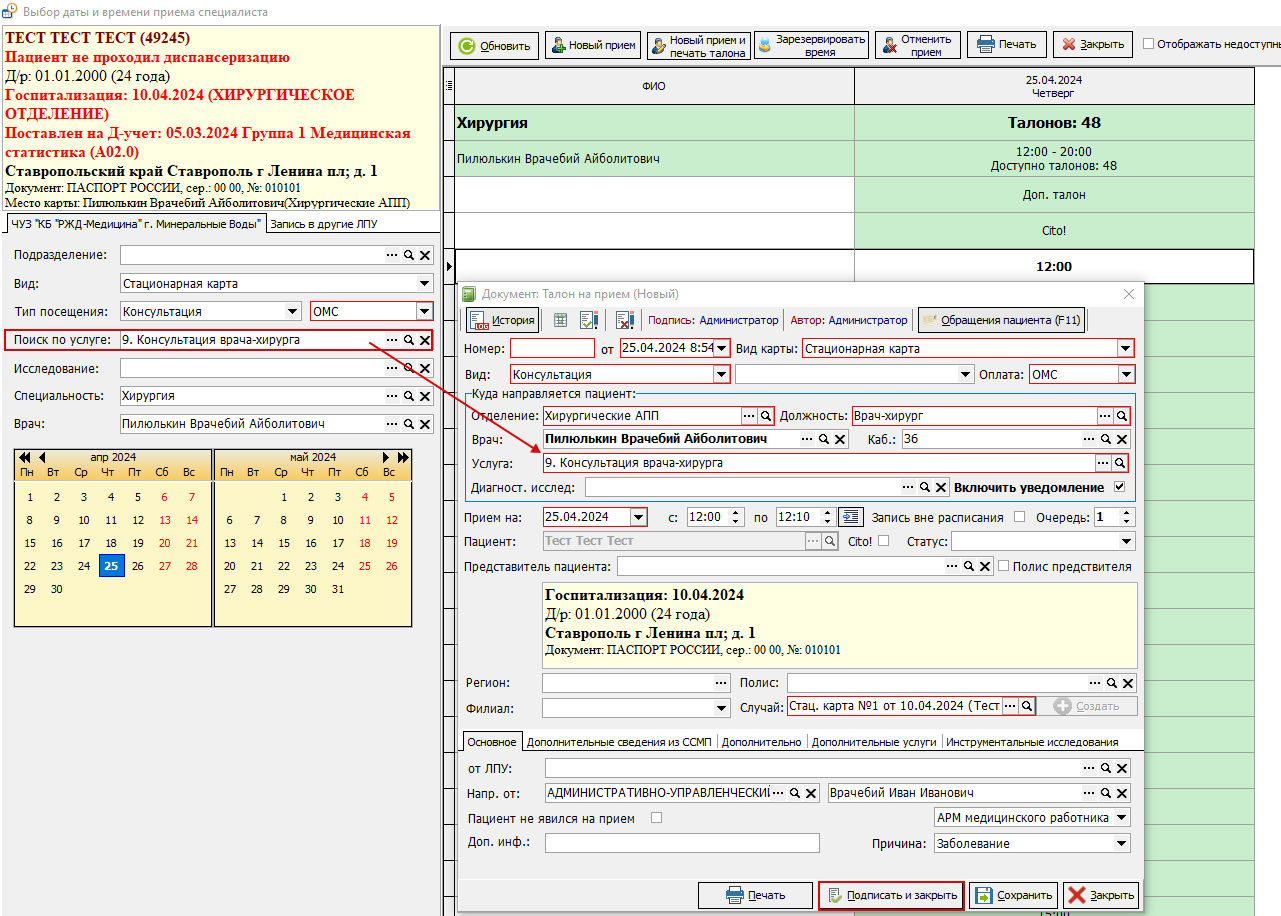Select April 26 in the calendar

(138, 566)
